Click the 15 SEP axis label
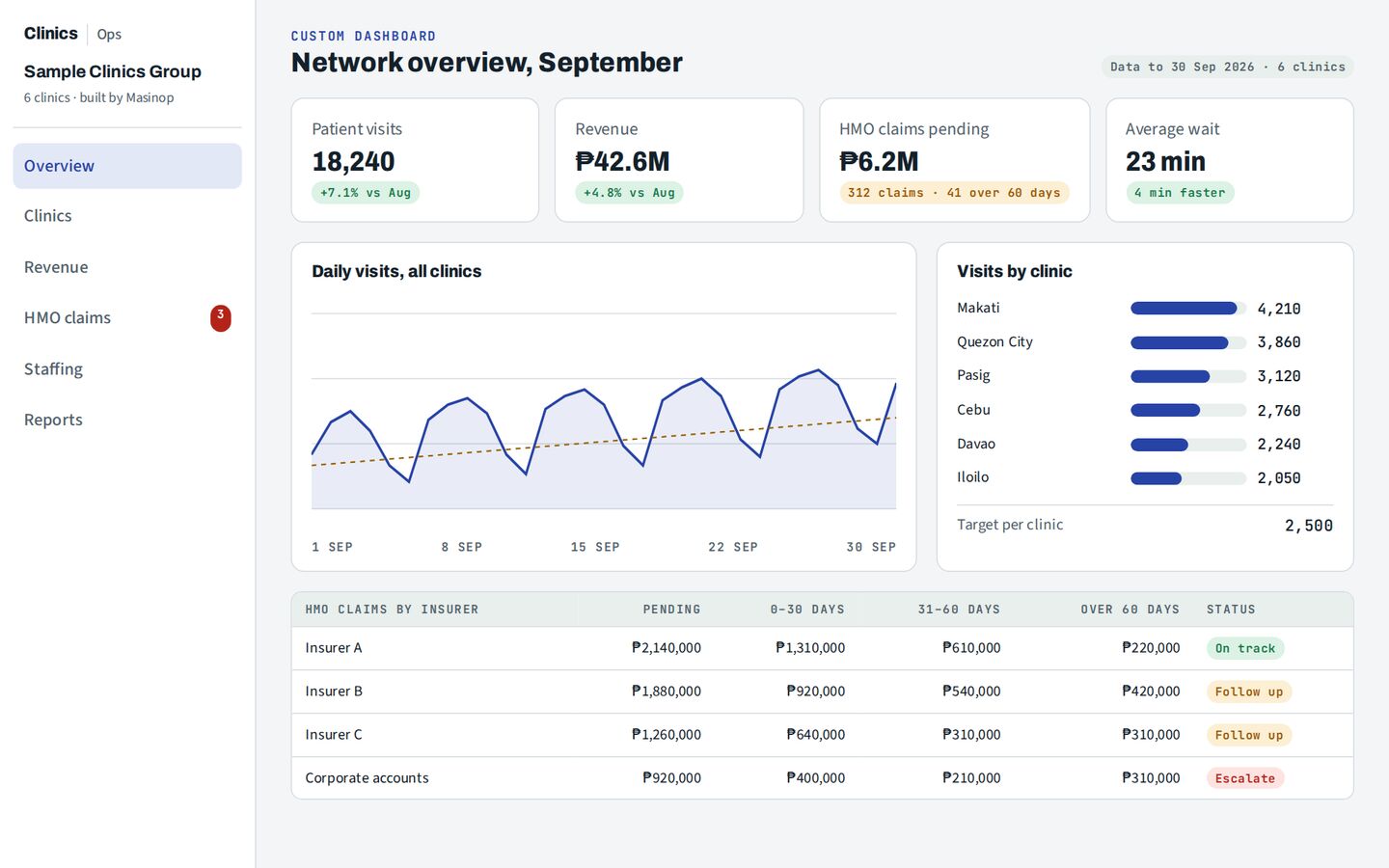The image size is (1389, 868). pos(595,547)
